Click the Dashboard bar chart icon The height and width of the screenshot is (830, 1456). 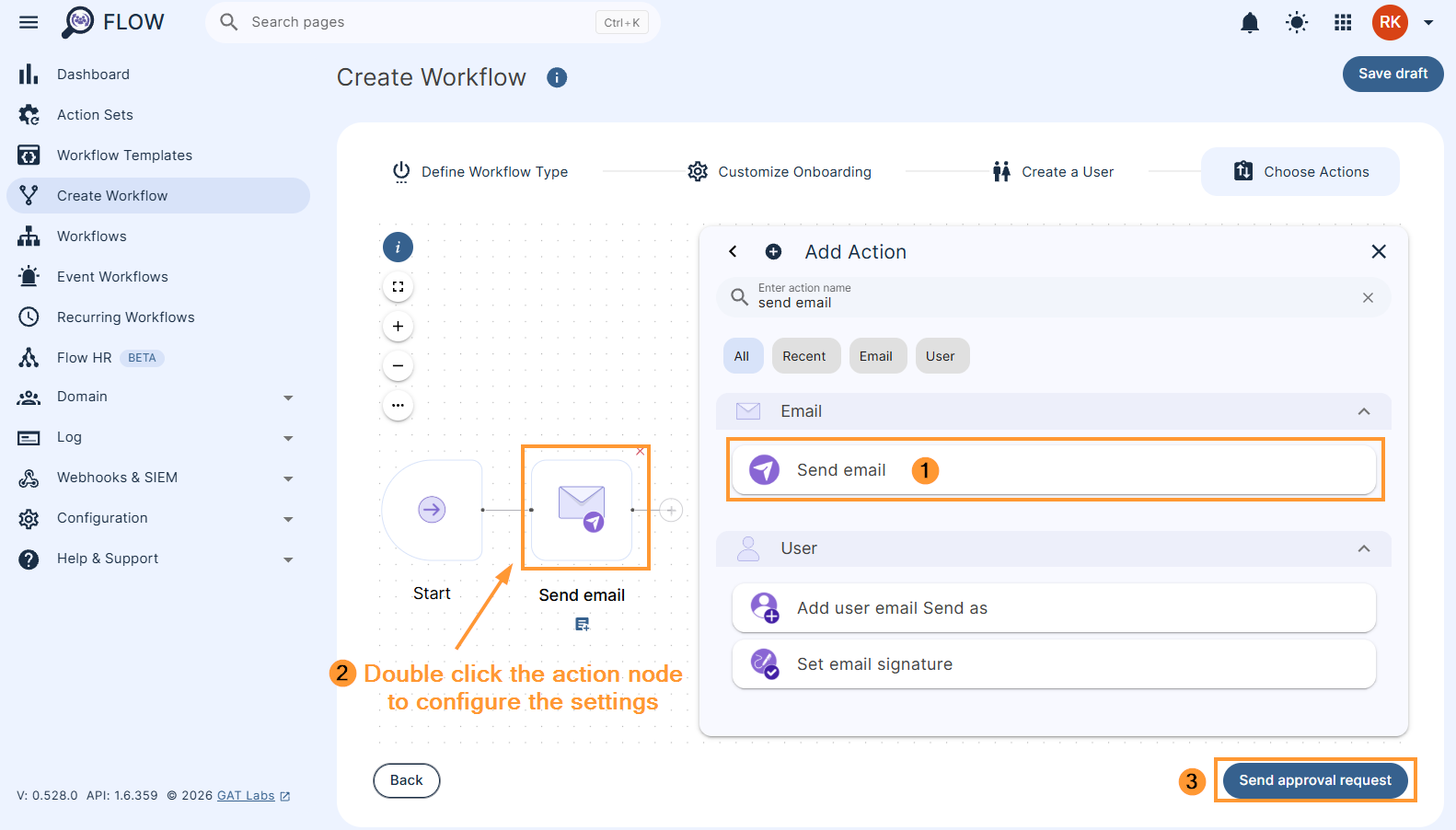[x=29, y=75]
